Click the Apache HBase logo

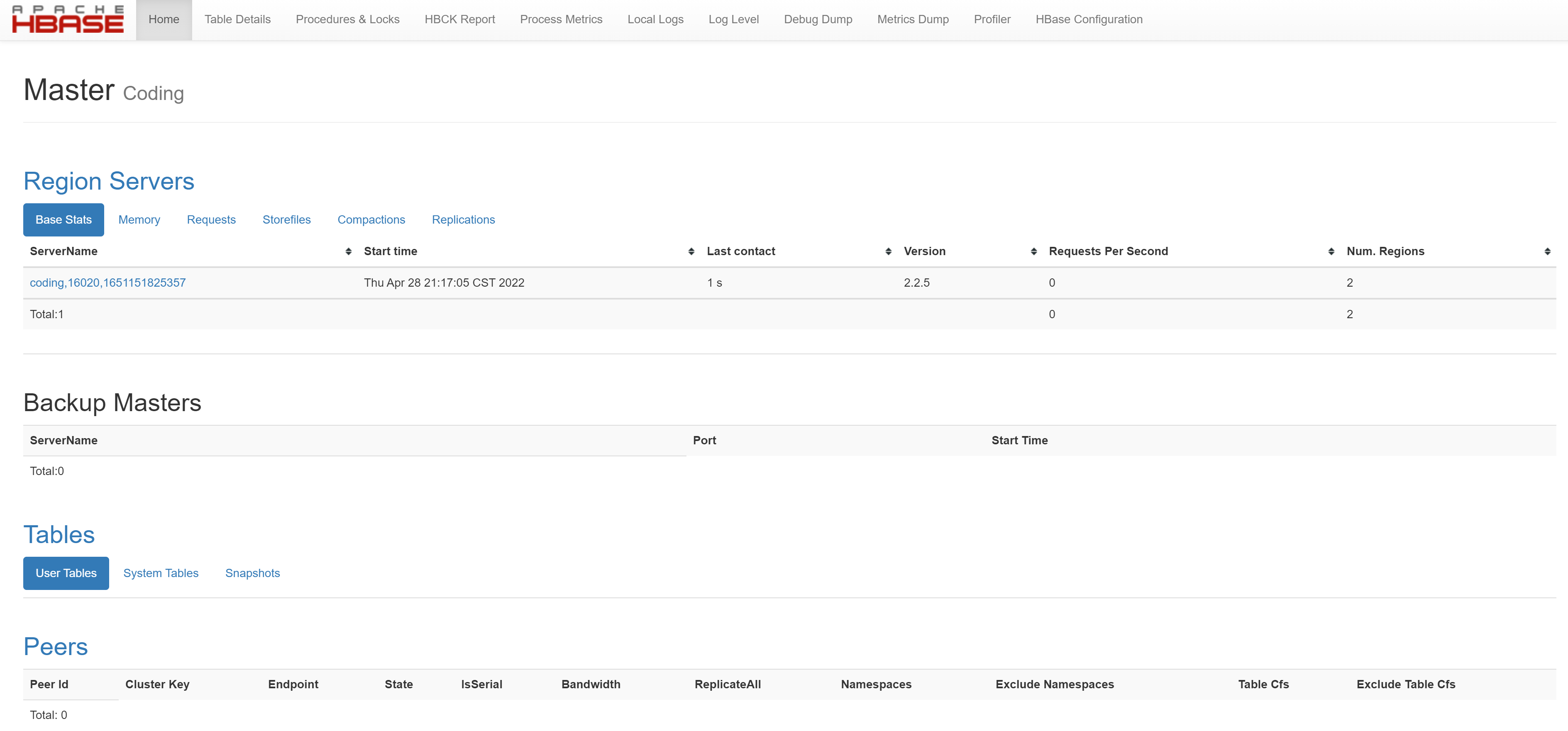coord(68,19)
